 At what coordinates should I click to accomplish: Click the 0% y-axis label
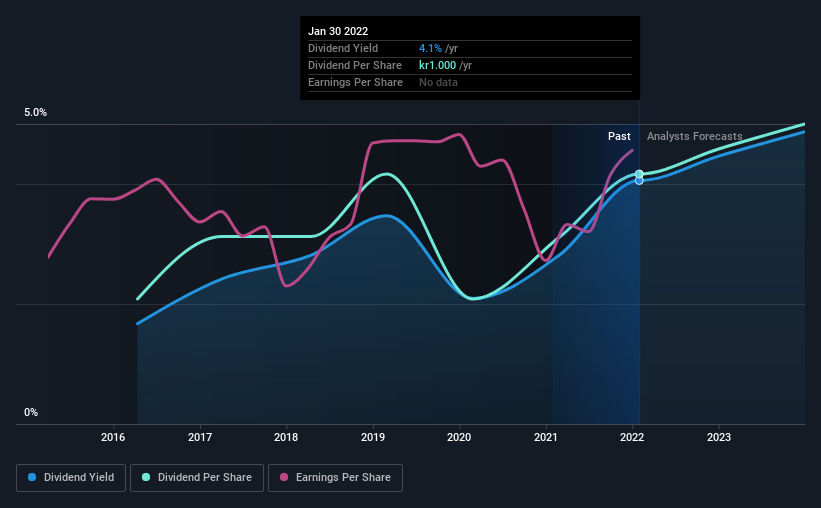[x=31, y=413]
